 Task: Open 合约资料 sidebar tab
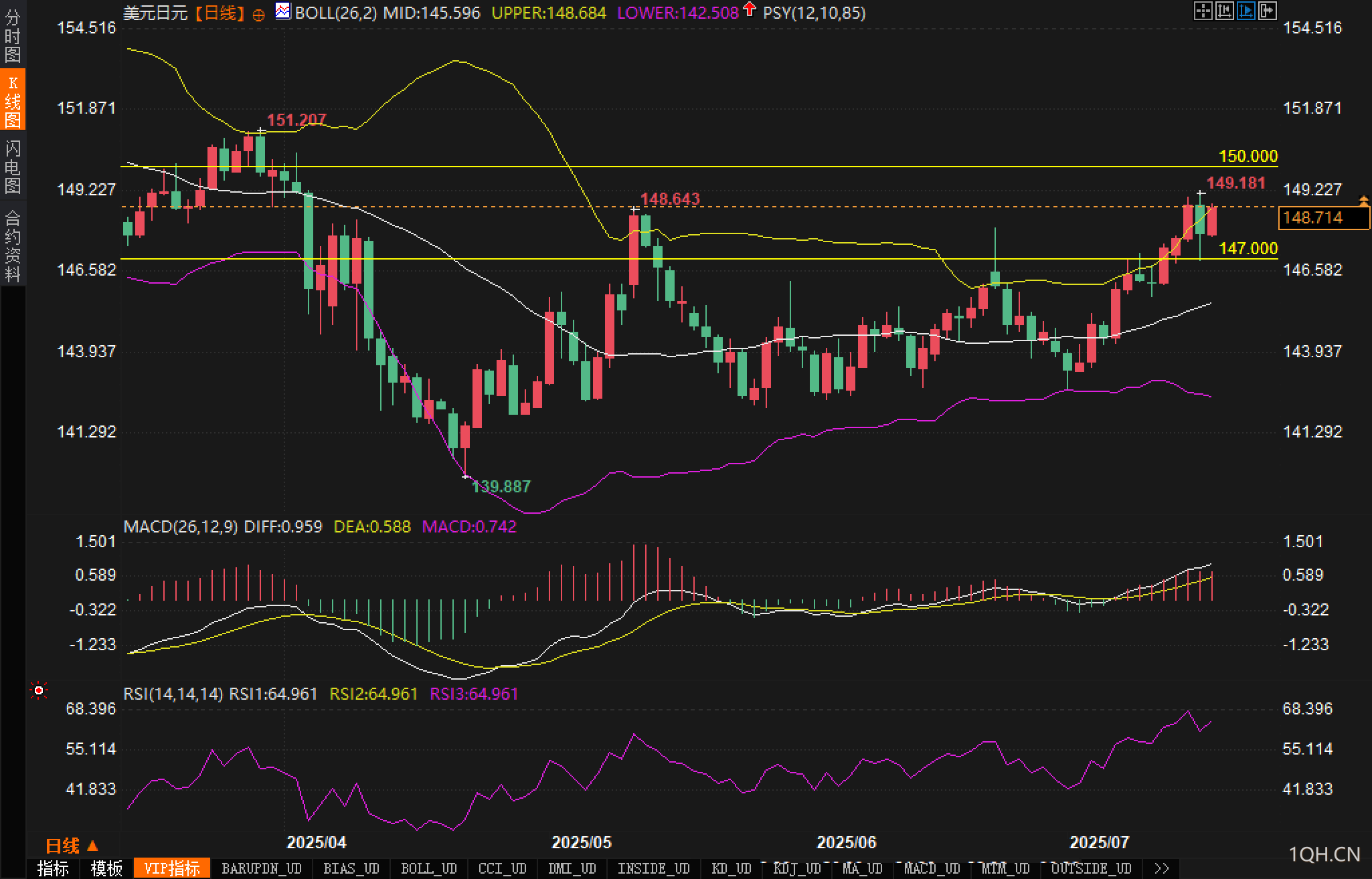pyautogui.click(x=13, y=246)
